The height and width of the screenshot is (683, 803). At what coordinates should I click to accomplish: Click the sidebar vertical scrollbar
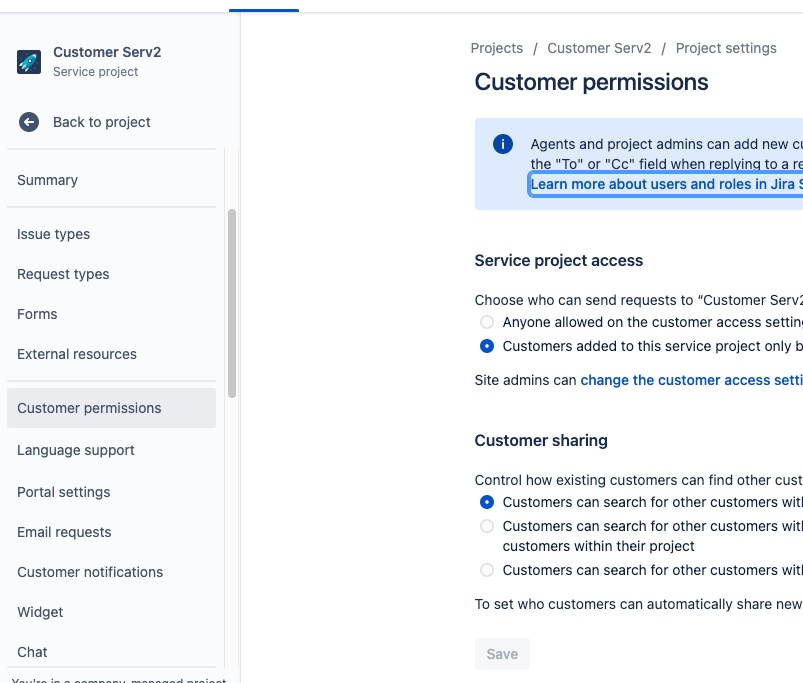pyautogui.click(x=232, y=303)
